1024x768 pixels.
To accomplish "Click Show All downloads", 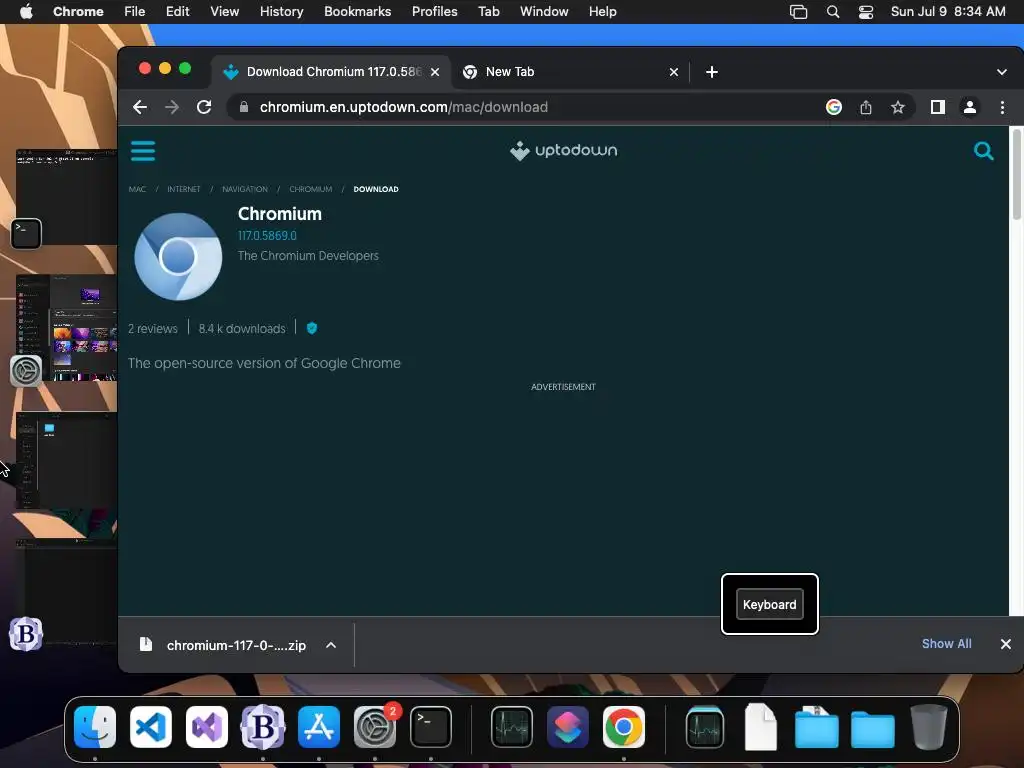I will (x=946, y=644).
